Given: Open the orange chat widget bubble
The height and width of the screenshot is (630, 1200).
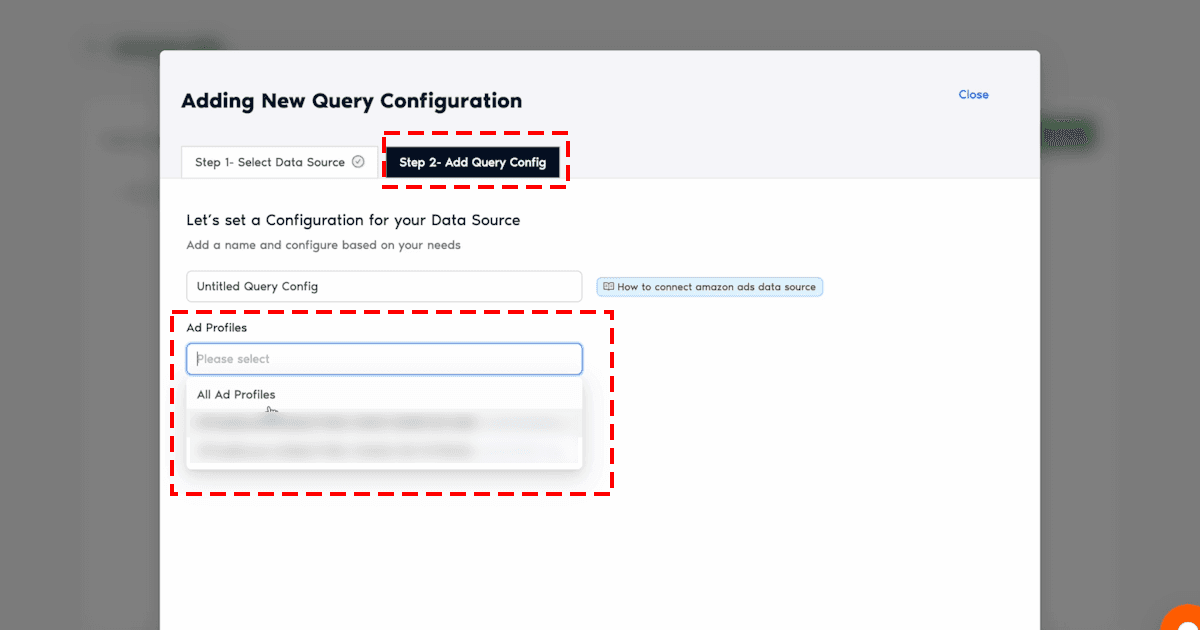Looking at the screenshot, I should [1182, 616].
